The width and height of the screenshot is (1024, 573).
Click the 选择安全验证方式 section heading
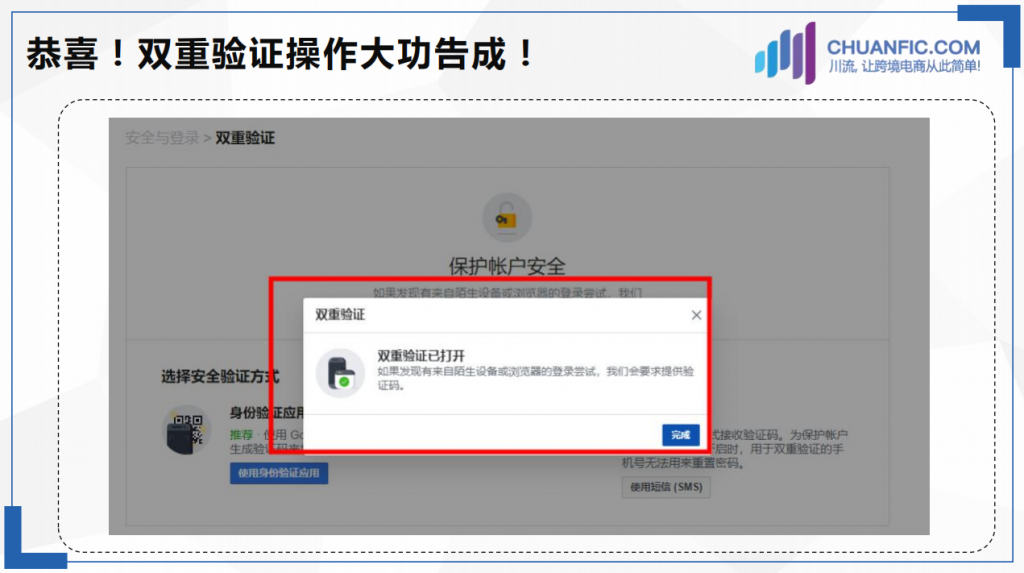tap(220, 376)
